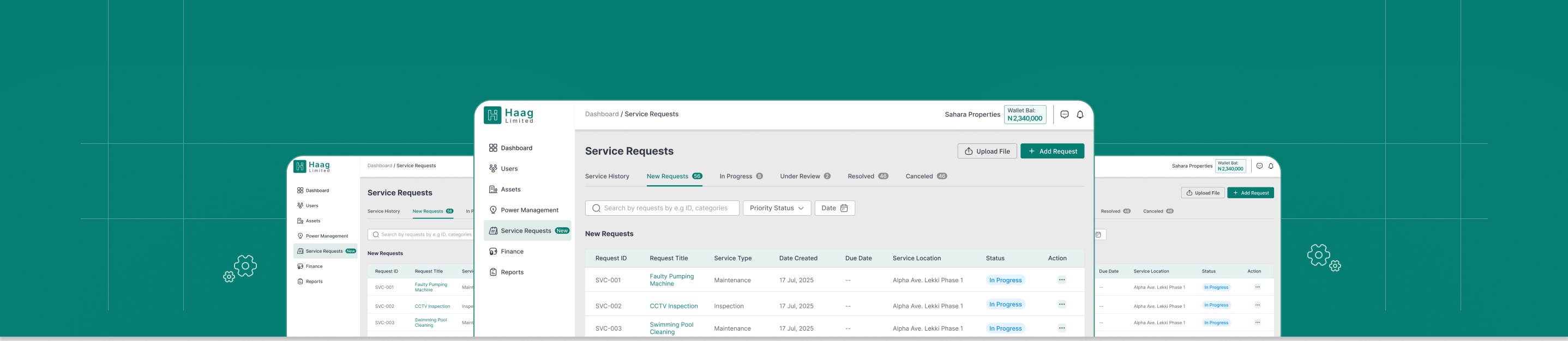Open Swimming Pool Cleaning request in center window
This screenshot has height=341, width=1568.
tap(671, 328)
